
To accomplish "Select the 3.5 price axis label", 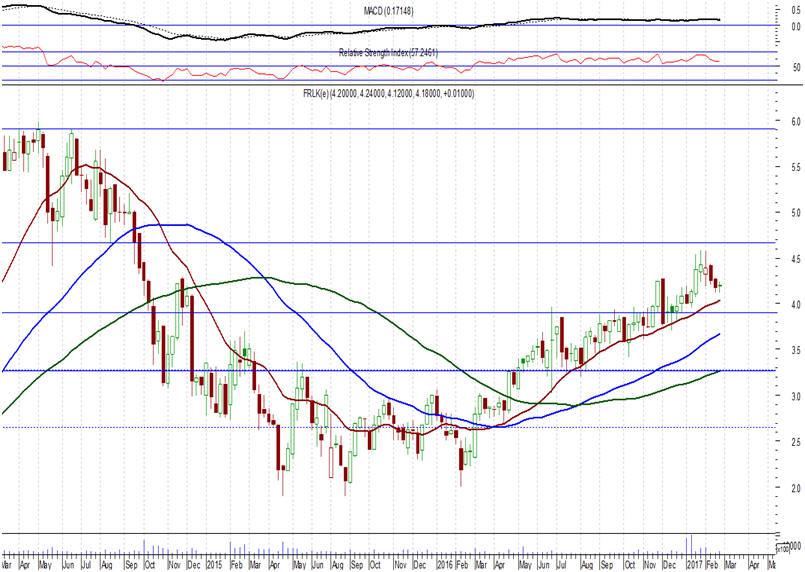I will click(796, 350).
